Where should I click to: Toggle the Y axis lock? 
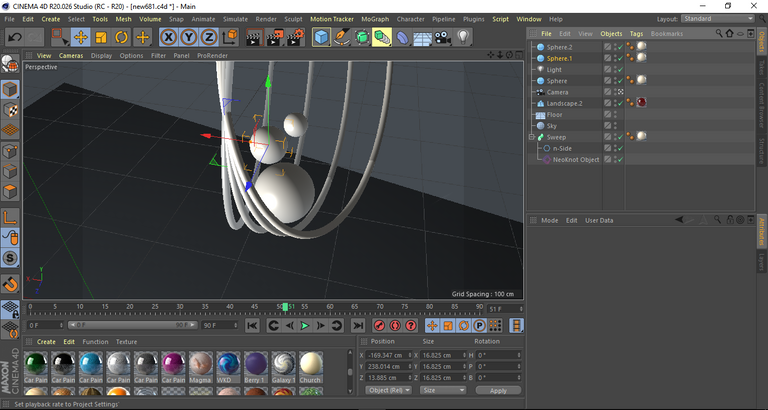click(189, 37)
